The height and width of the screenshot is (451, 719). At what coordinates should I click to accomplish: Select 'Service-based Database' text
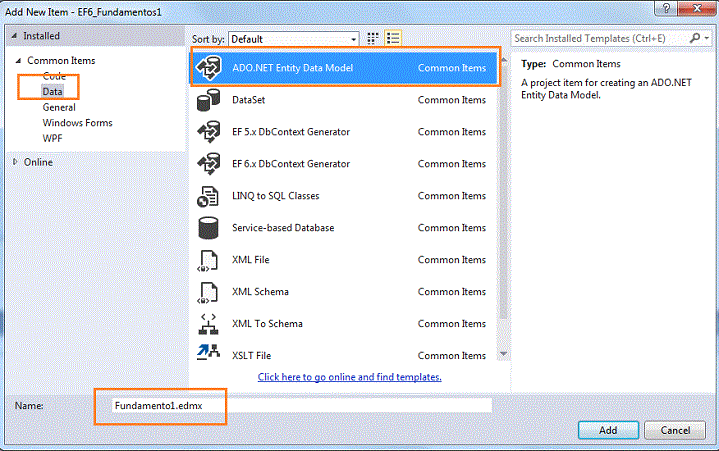pos(283,228)
